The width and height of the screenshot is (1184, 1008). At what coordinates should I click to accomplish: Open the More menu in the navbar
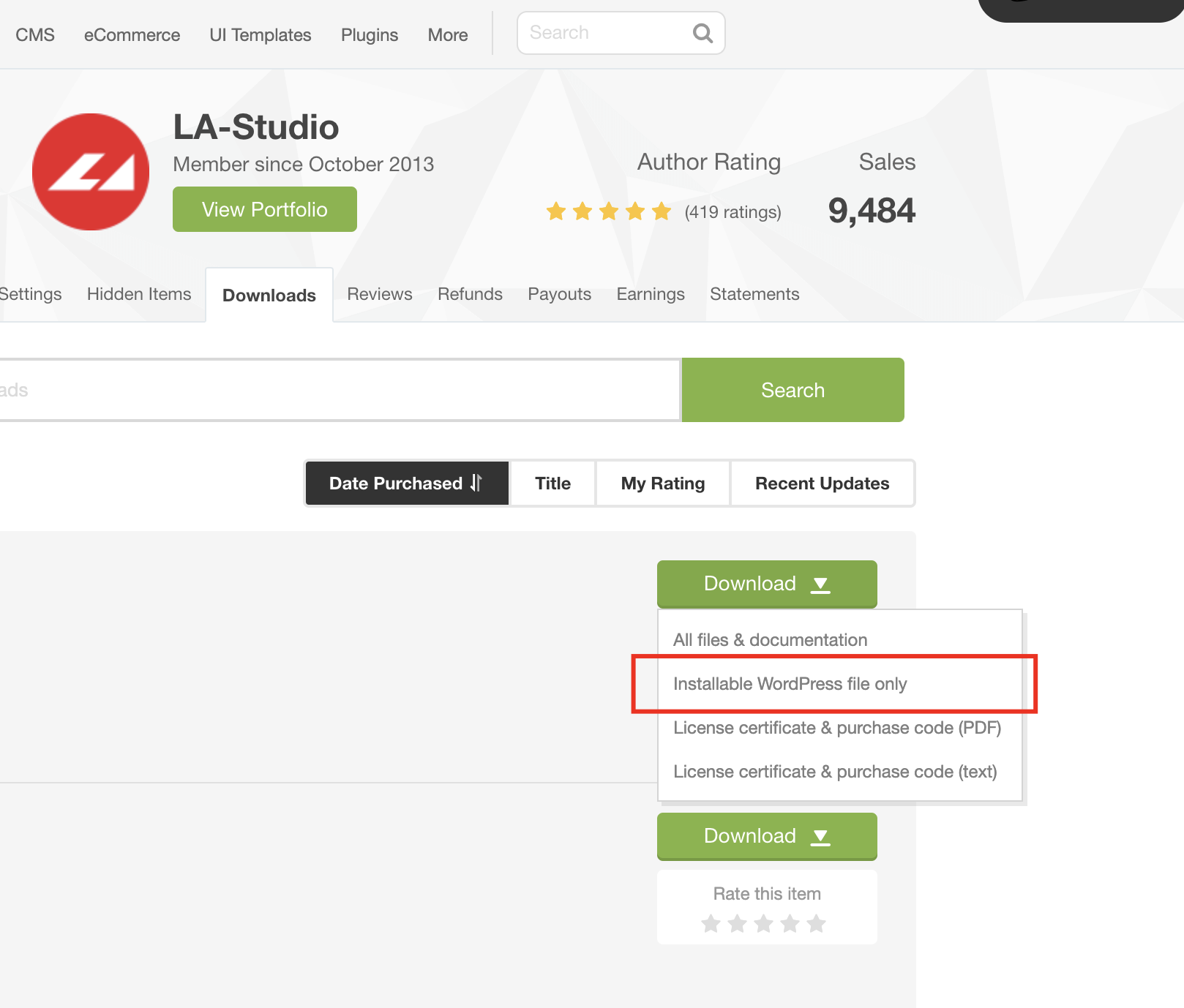coord(447,34)
